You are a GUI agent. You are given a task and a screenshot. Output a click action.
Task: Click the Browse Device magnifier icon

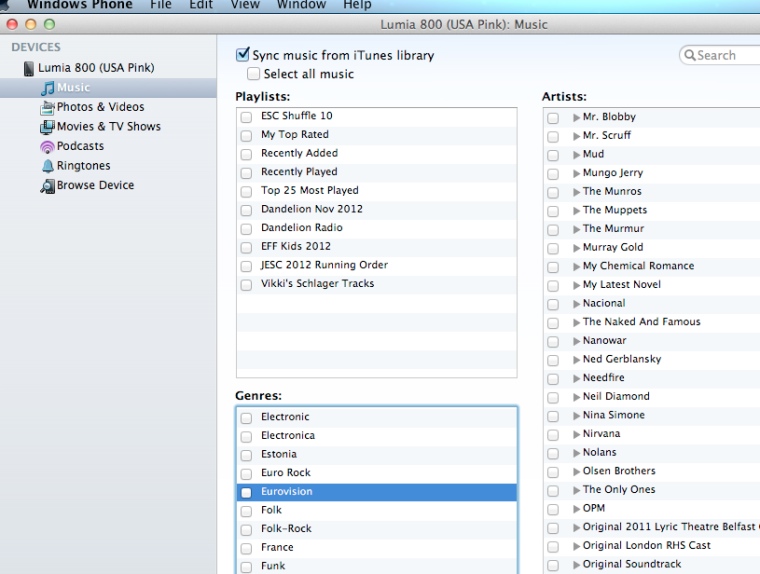point(48,186)
